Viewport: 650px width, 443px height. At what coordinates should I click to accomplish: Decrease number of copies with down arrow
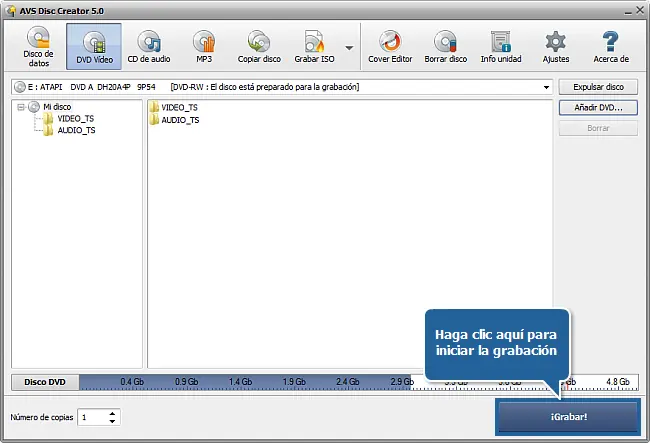coord(112,421)
